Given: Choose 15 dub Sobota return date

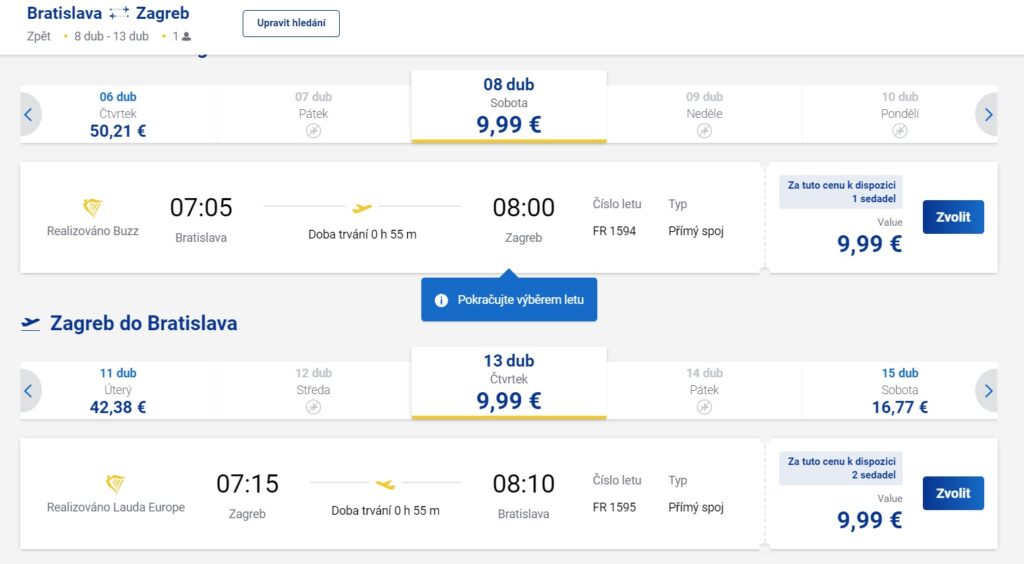Looking at the screenshot, I should tap(900, 390).
